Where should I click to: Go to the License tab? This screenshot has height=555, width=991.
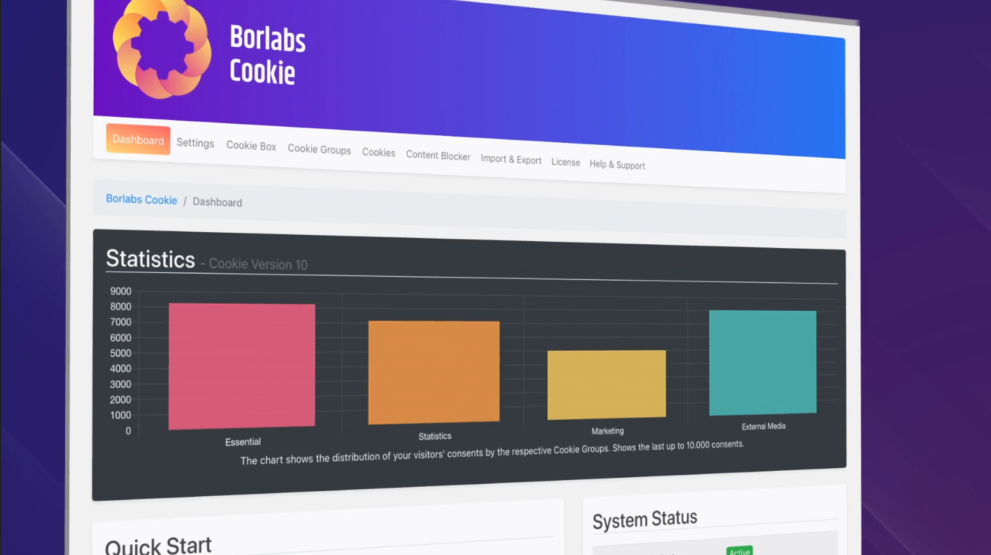tap(566, 162)
